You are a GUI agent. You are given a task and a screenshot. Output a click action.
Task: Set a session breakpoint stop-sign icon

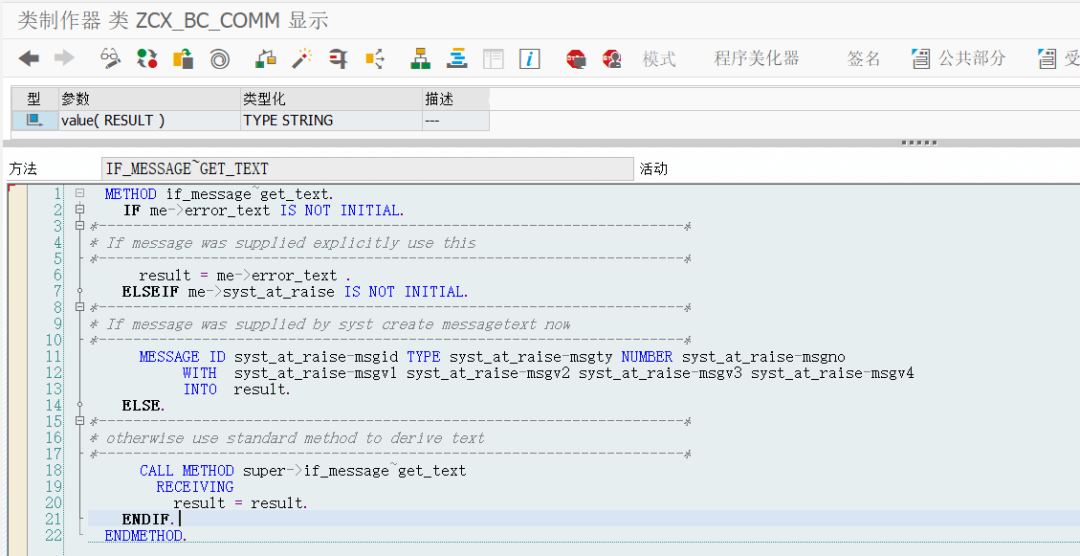[x=576, y=59]
